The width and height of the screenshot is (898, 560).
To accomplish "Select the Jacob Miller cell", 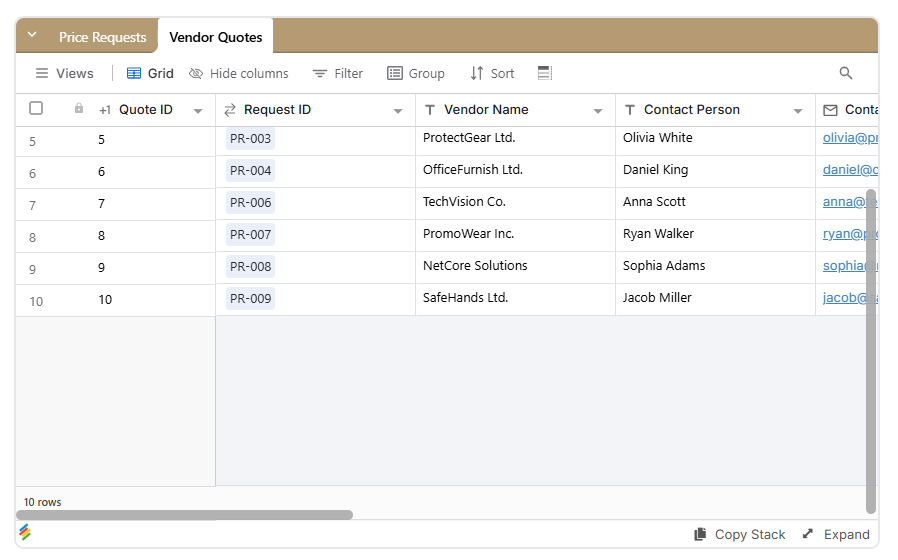I will [715, 299].
